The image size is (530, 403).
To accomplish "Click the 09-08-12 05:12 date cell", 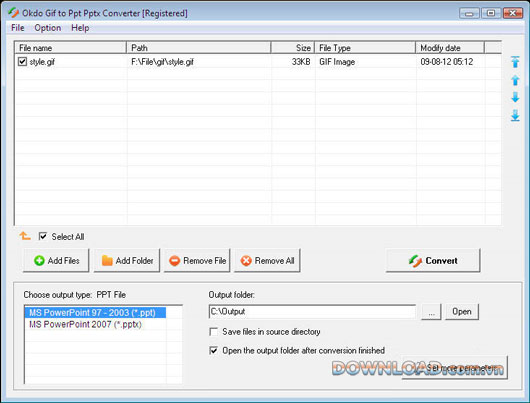I will pyautogui.click(x=447, y=62).
